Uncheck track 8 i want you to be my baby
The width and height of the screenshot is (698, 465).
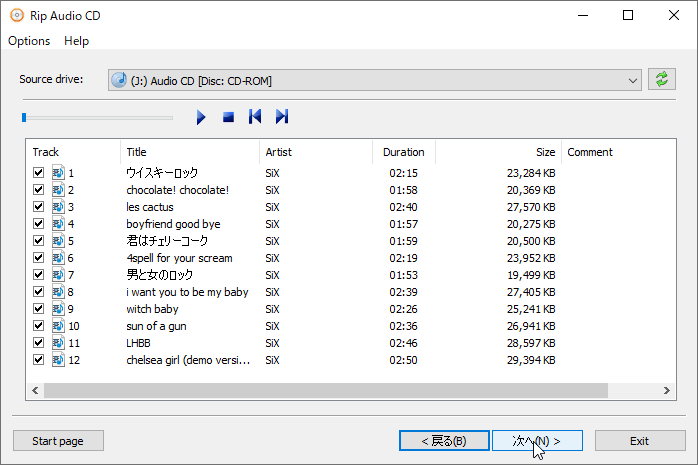coord(38,291)
